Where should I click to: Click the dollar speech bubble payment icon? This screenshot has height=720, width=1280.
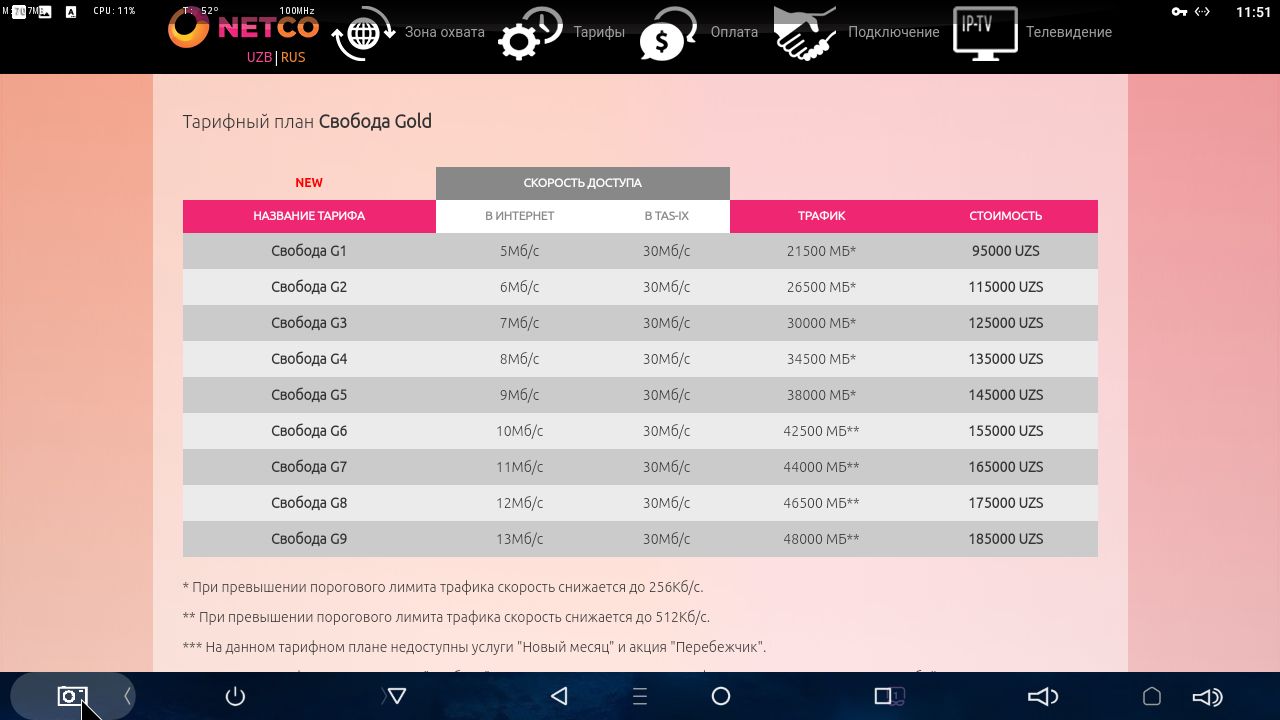[669, 34]
